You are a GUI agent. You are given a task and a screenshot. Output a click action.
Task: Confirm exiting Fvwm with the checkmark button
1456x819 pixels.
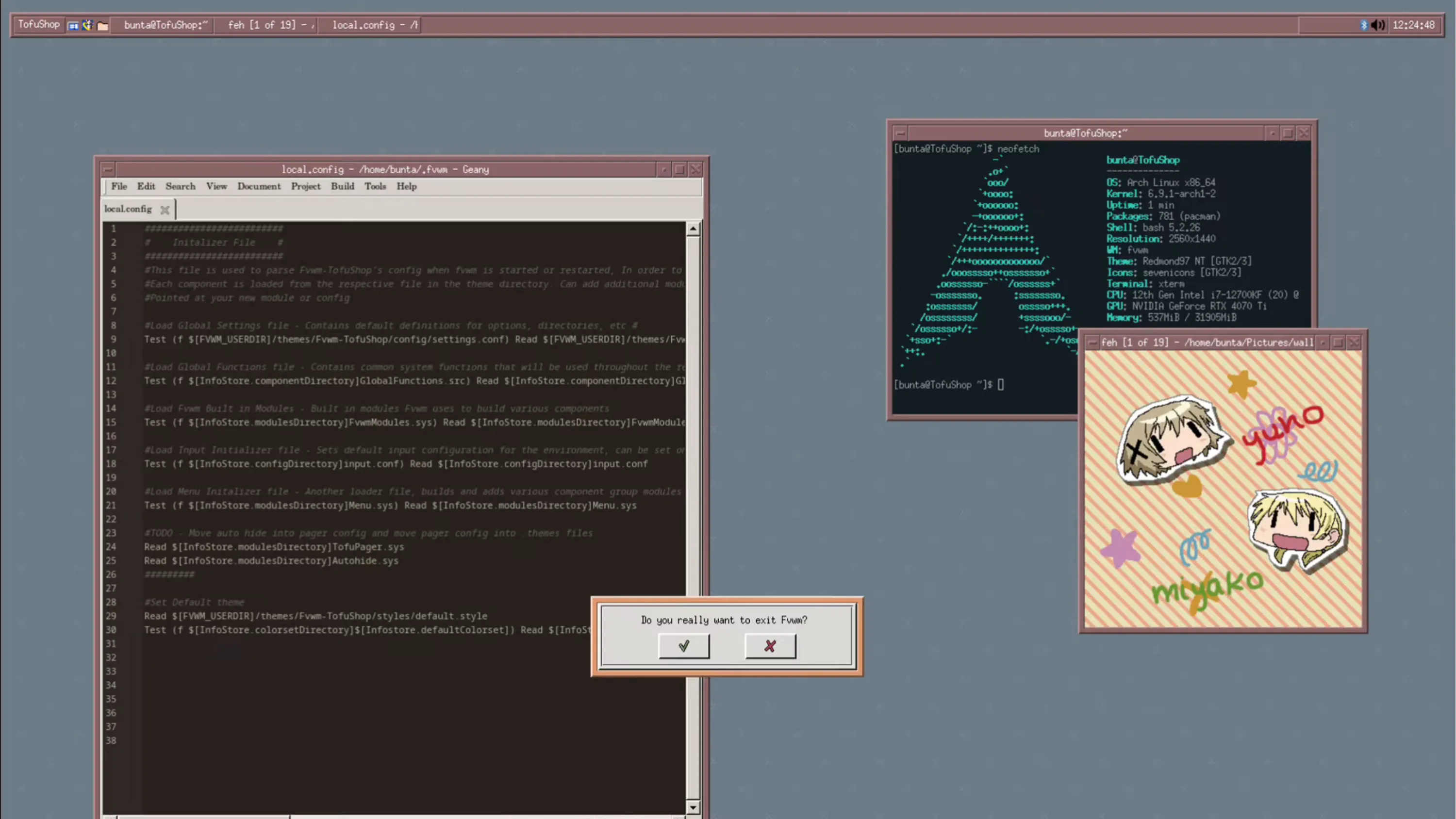click(x=684, y=645)
